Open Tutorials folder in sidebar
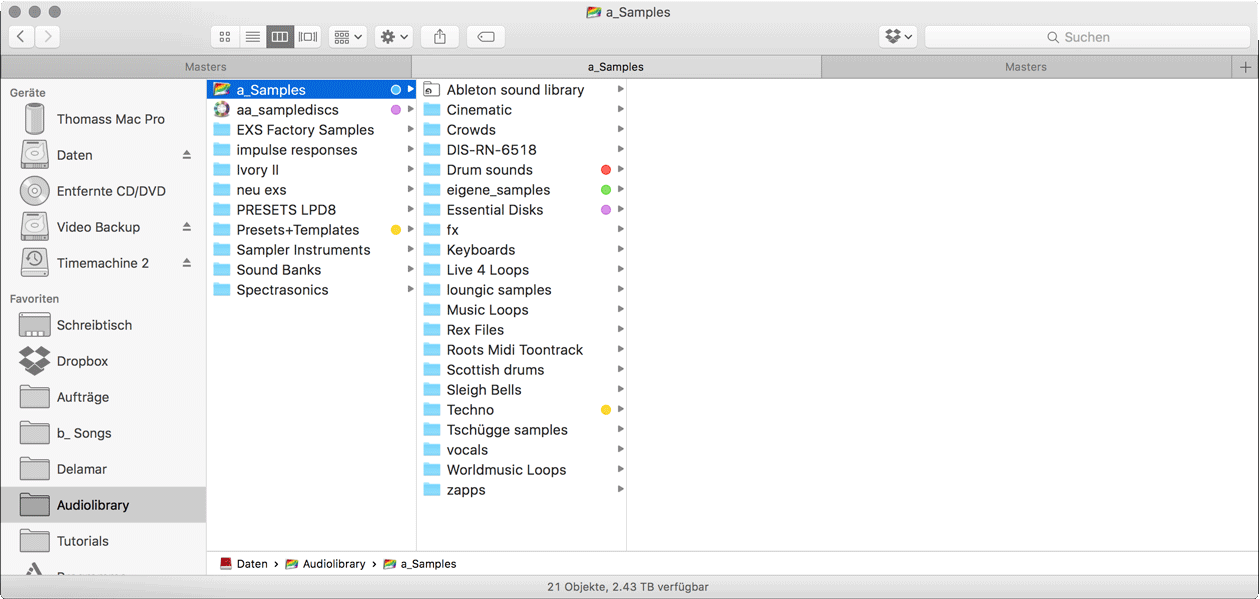 coord(103,541)
